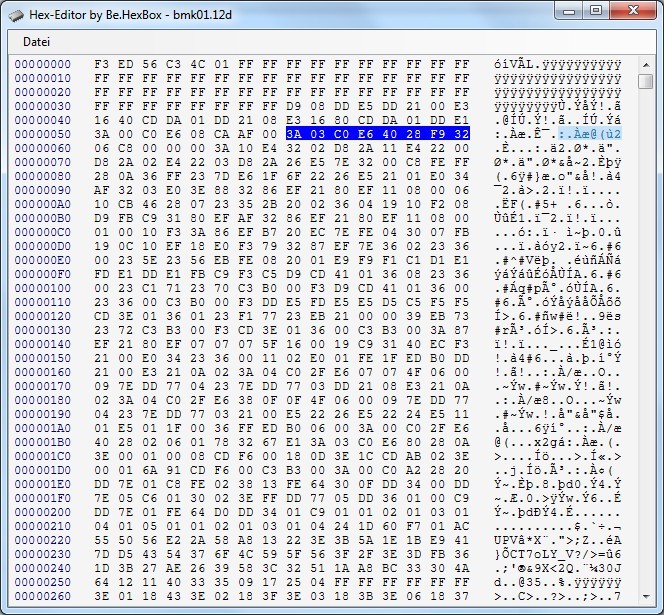The width and height of the screenshot is (664, 615).
Task: Select the offset label 00000260
Action: (43, 596)
